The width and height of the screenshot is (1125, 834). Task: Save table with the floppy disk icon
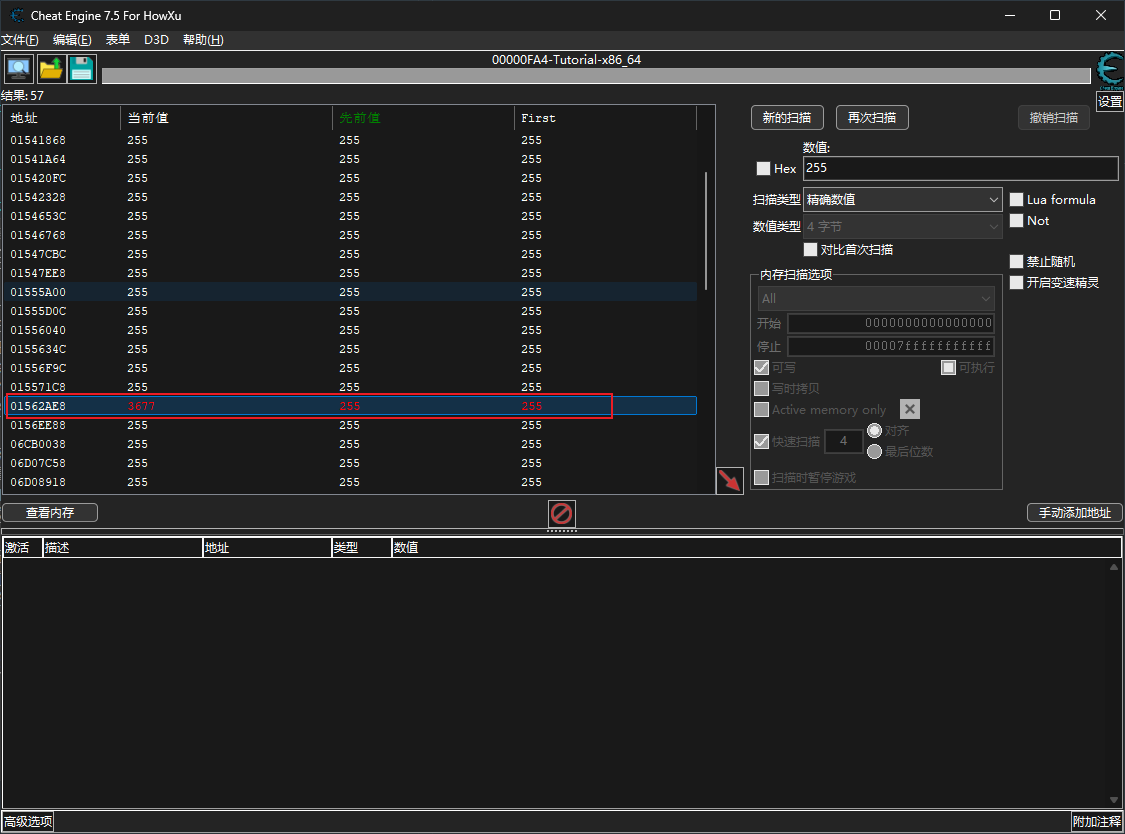pyautogui.click(x=82, y=69)
